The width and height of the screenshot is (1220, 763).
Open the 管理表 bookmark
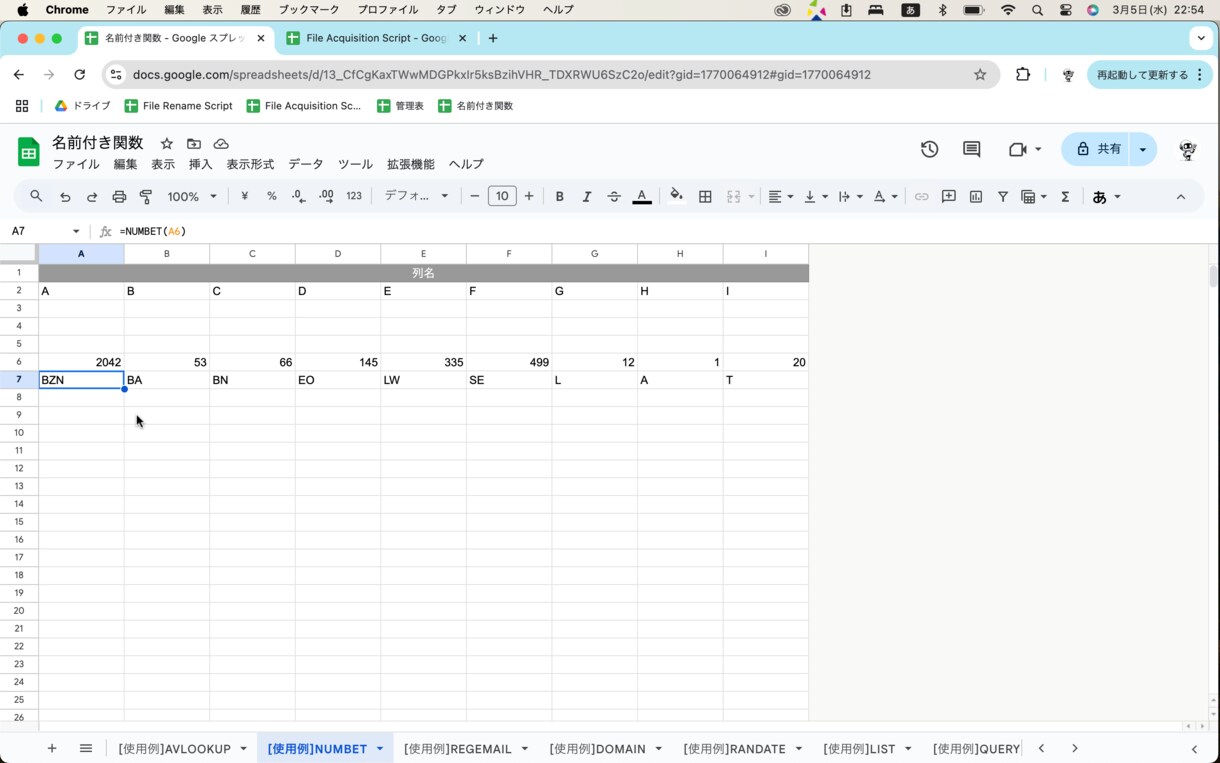point(400,106)
